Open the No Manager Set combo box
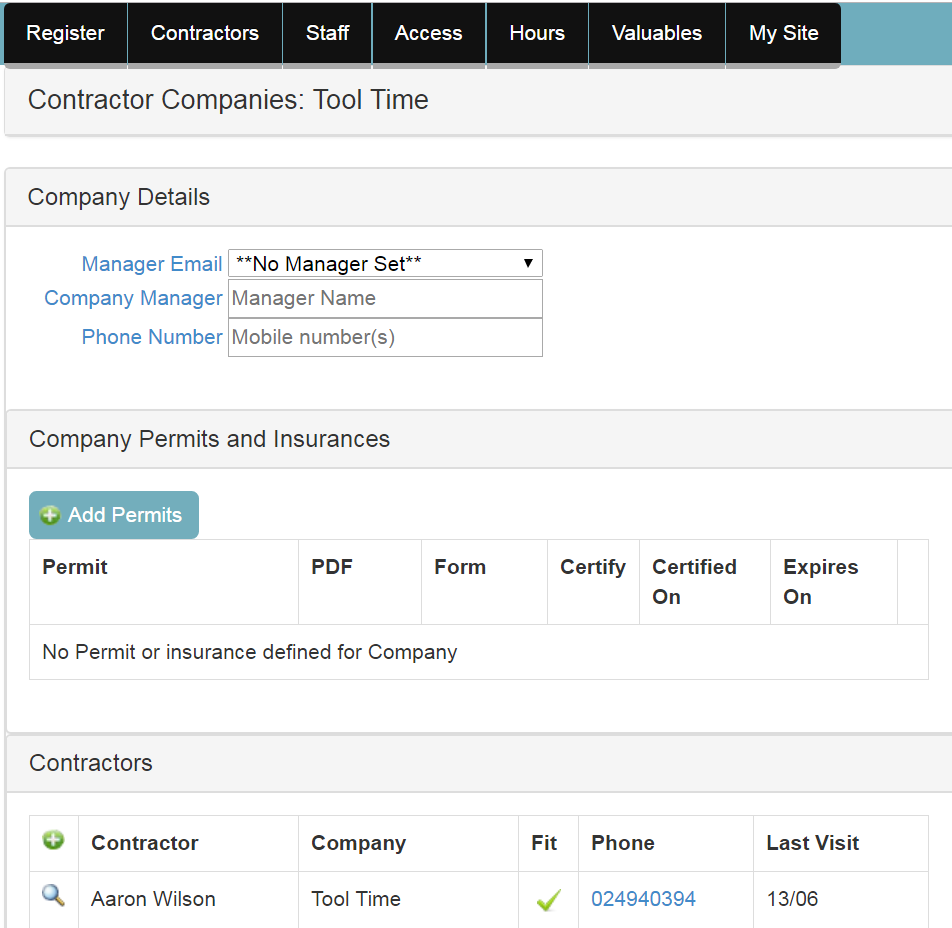The image size is (952, 928). [385, 263]
